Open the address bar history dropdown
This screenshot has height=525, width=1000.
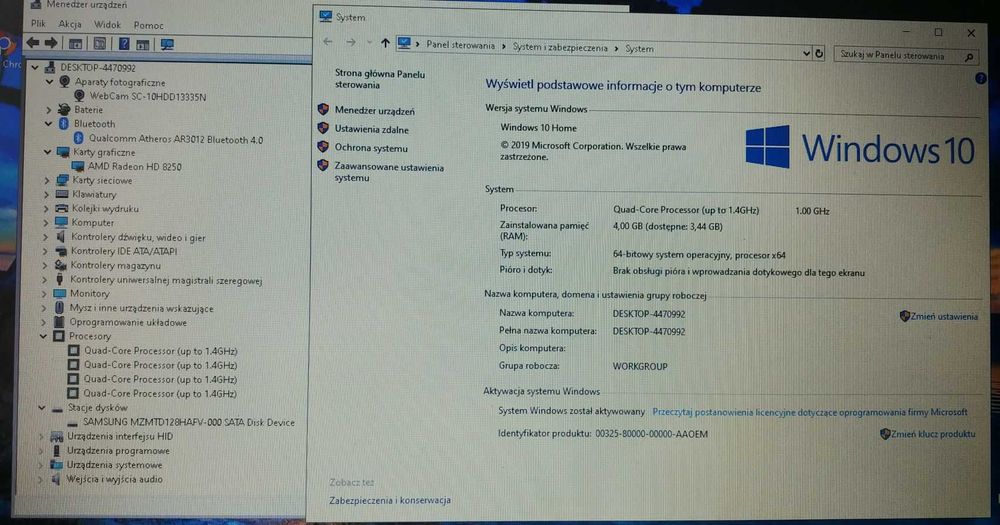tap(806, 53)
